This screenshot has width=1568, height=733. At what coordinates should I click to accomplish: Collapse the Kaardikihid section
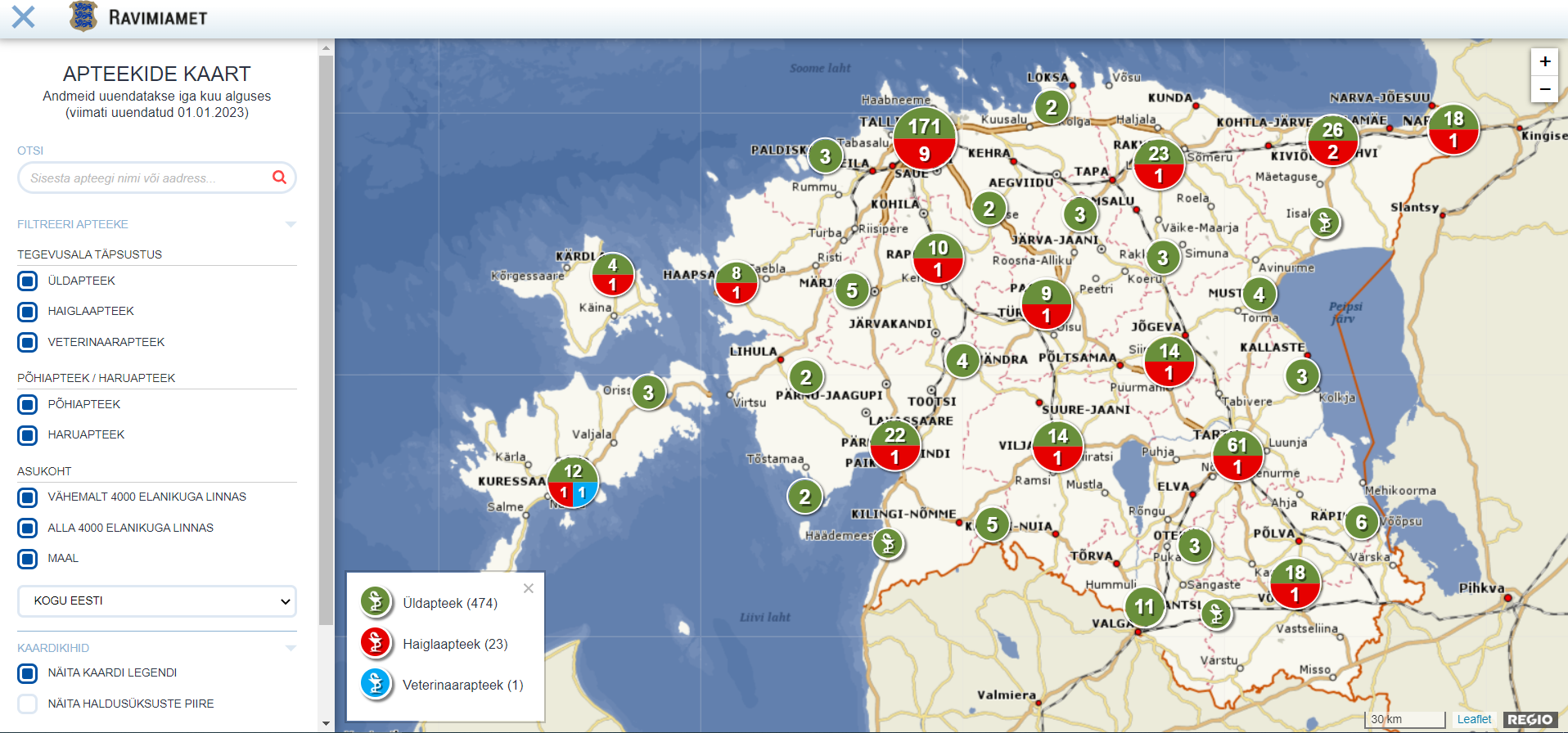pyautogui.click(x=291, y=648)
